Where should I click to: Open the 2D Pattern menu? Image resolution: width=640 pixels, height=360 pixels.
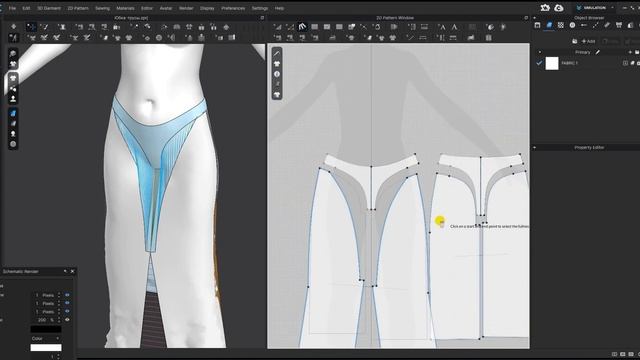(78, 8)
